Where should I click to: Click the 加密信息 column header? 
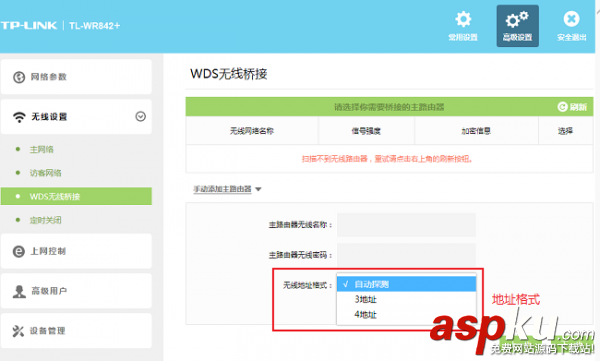pyautogui.click(x=476, y=131)
